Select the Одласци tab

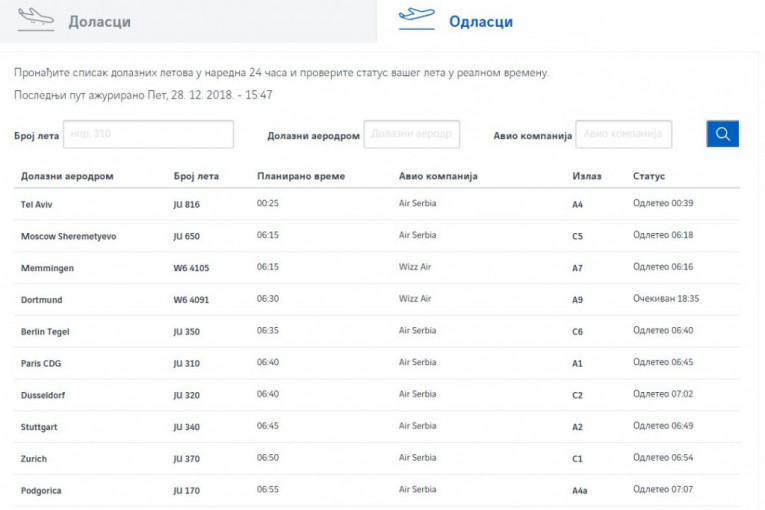point(480,21)
